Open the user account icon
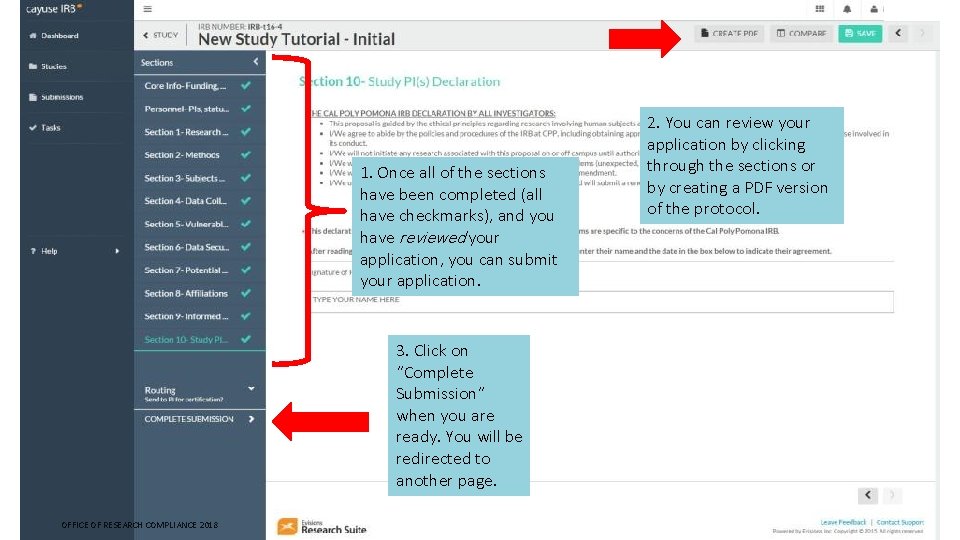The height and width of the screenshot is (540, 960). point(874,9)
